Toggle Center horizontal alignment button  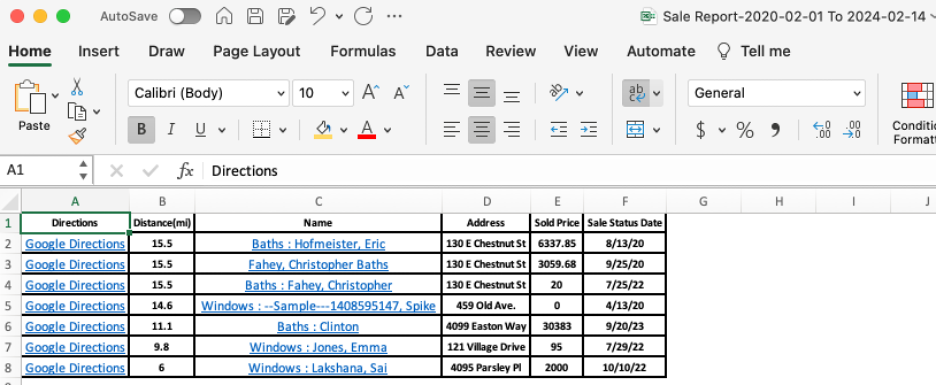pyautogui.click(x=482, y=129)
